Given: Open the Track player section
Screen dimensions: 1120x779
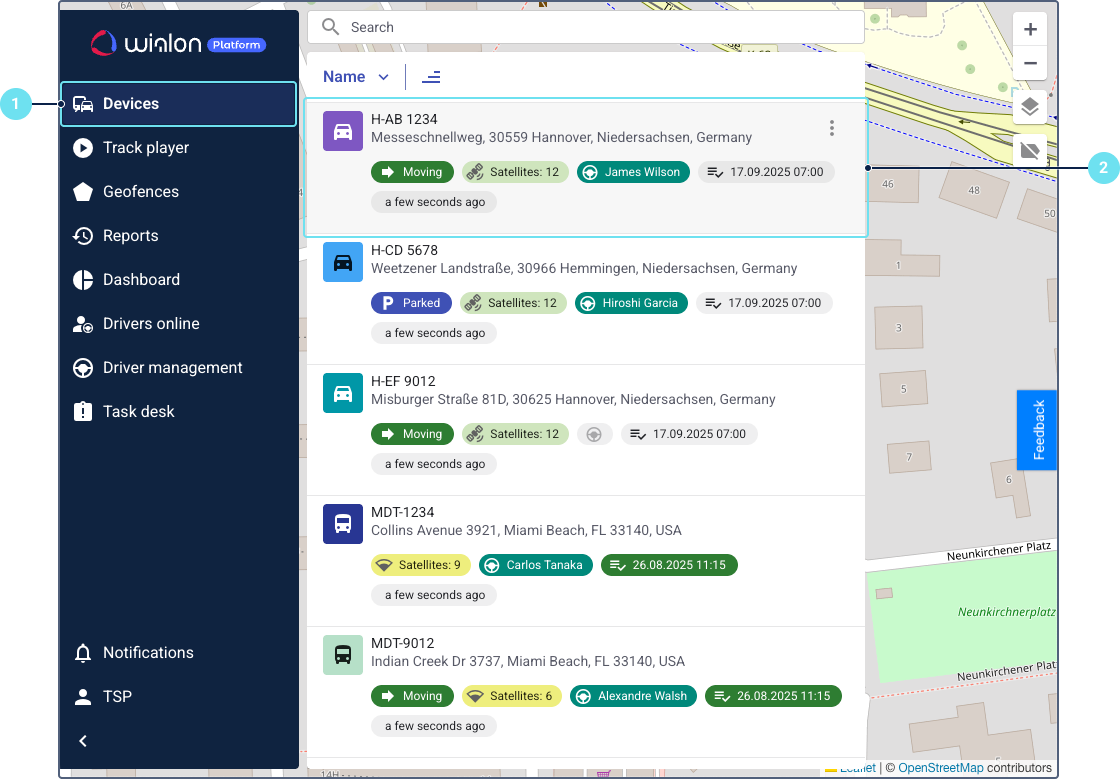Looking at the screenshot, I should [145, 148].
